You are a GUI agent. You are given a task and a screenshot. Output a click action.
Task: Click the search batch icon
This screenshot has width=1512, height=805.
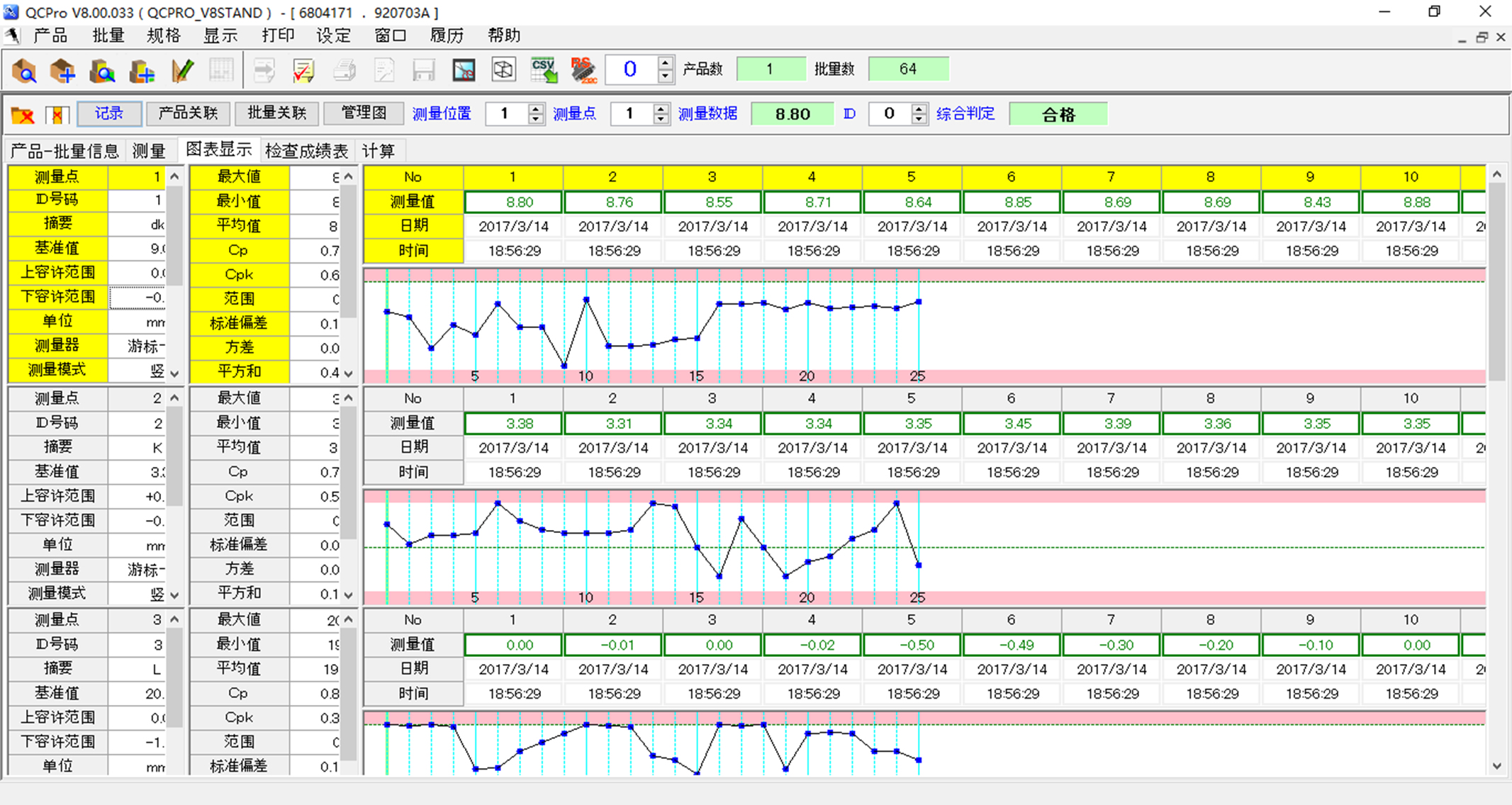tap(102, 70)
